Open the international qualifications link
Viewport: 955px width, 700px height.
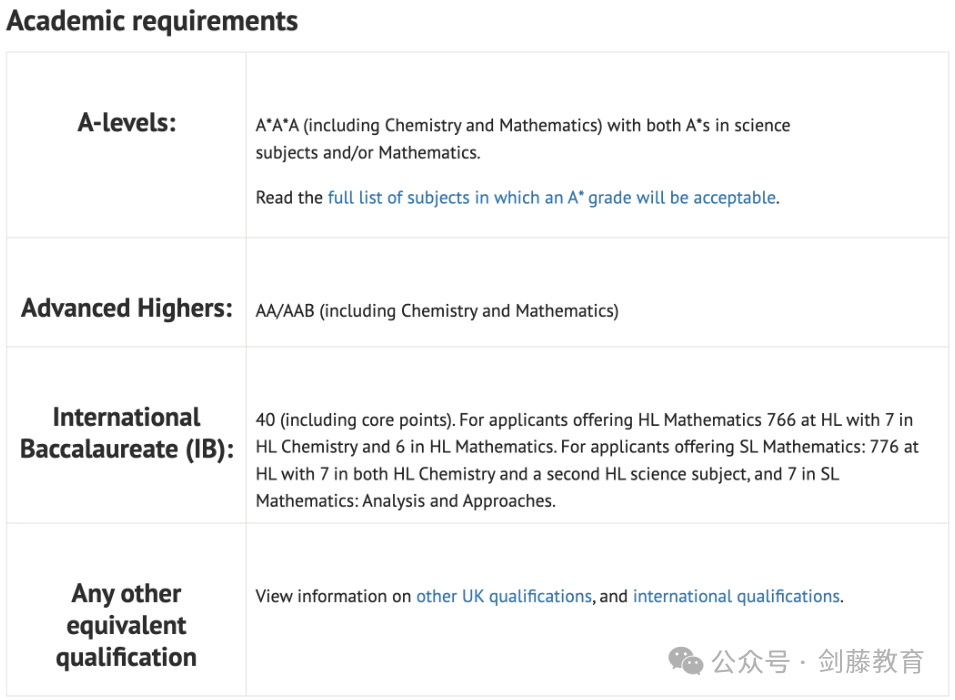[x=736, y=596]
